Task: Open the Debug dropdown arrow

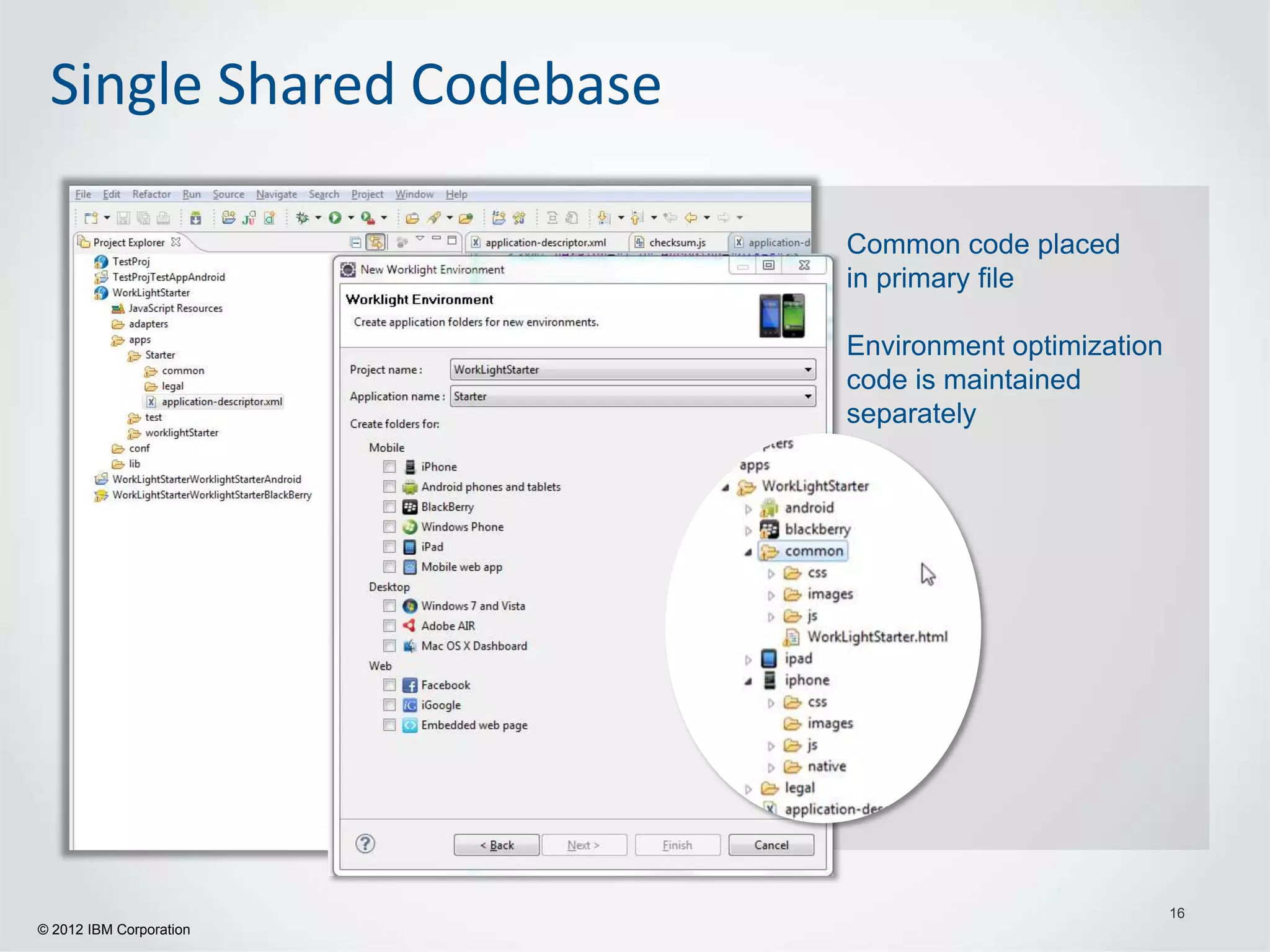Action: pos(318,218)
